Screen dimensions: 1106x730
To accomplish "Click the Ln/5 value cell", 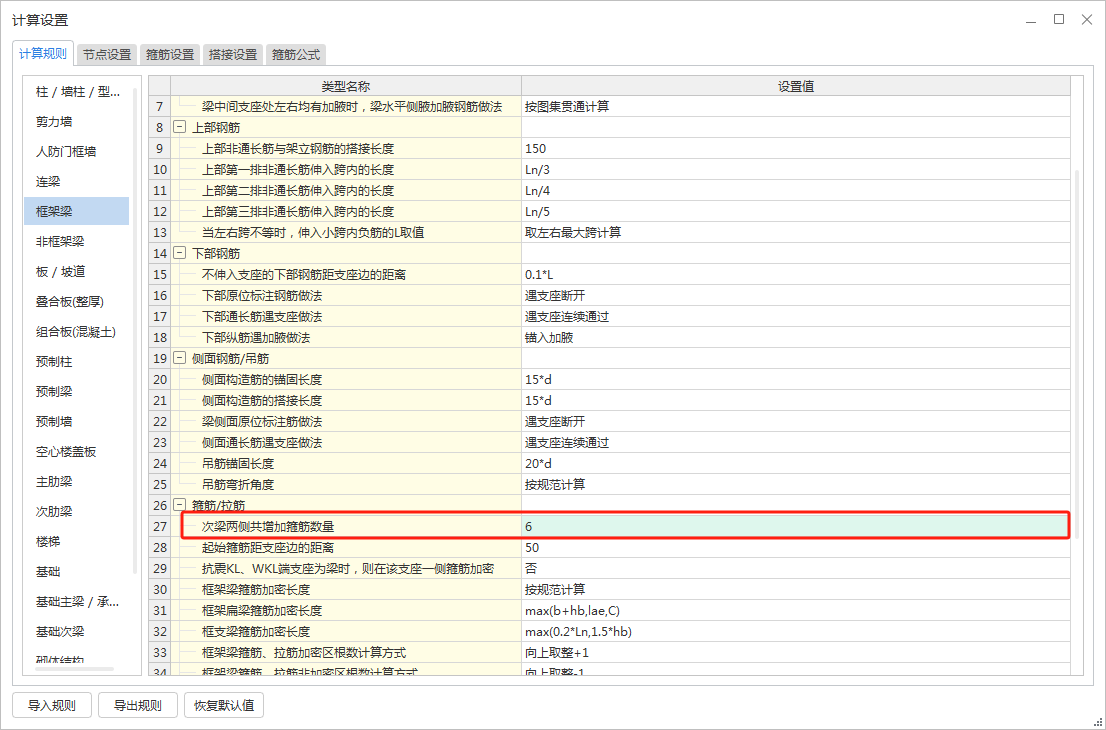I will pos(795,212).
